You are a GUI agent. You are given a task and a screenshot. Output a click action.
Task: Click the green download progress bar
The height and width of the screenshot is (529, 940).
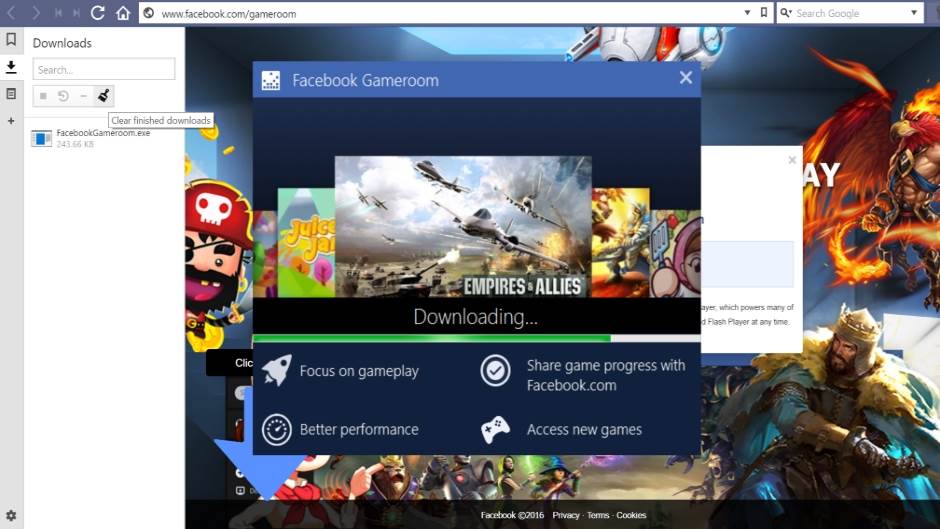(x=430, y=338)
